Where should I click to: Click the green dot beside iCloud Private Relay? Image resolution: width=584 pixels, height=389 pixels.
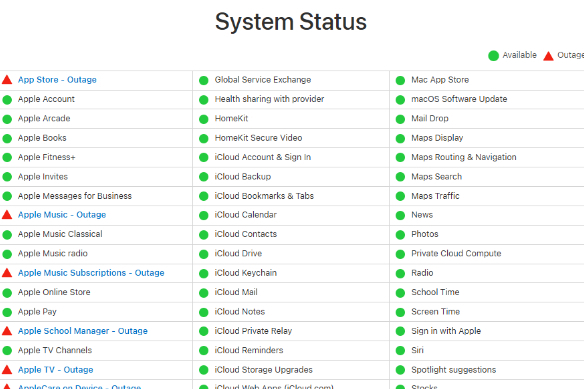coord(204,331)
